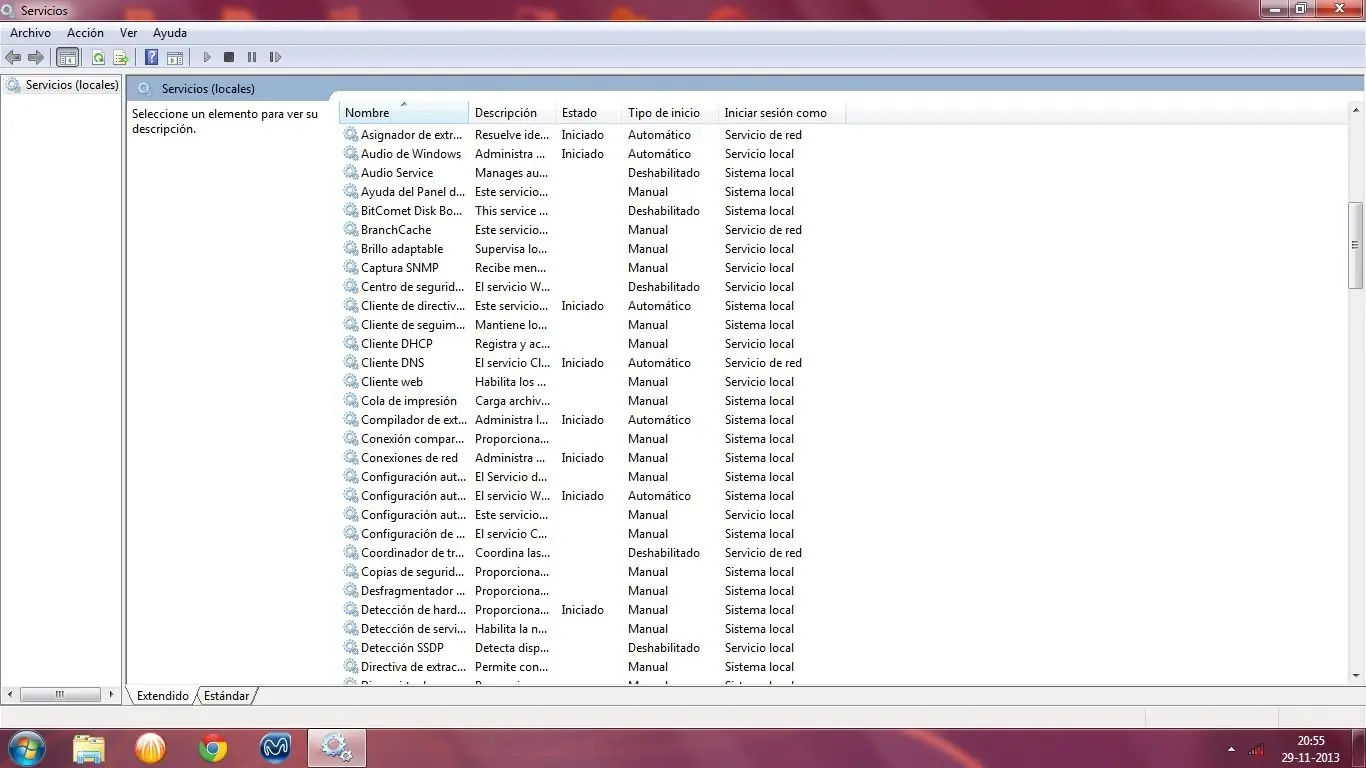The image size is (1366, 768).
Task: Select the gear icon of Brillo adaptable
Action: 351,248
